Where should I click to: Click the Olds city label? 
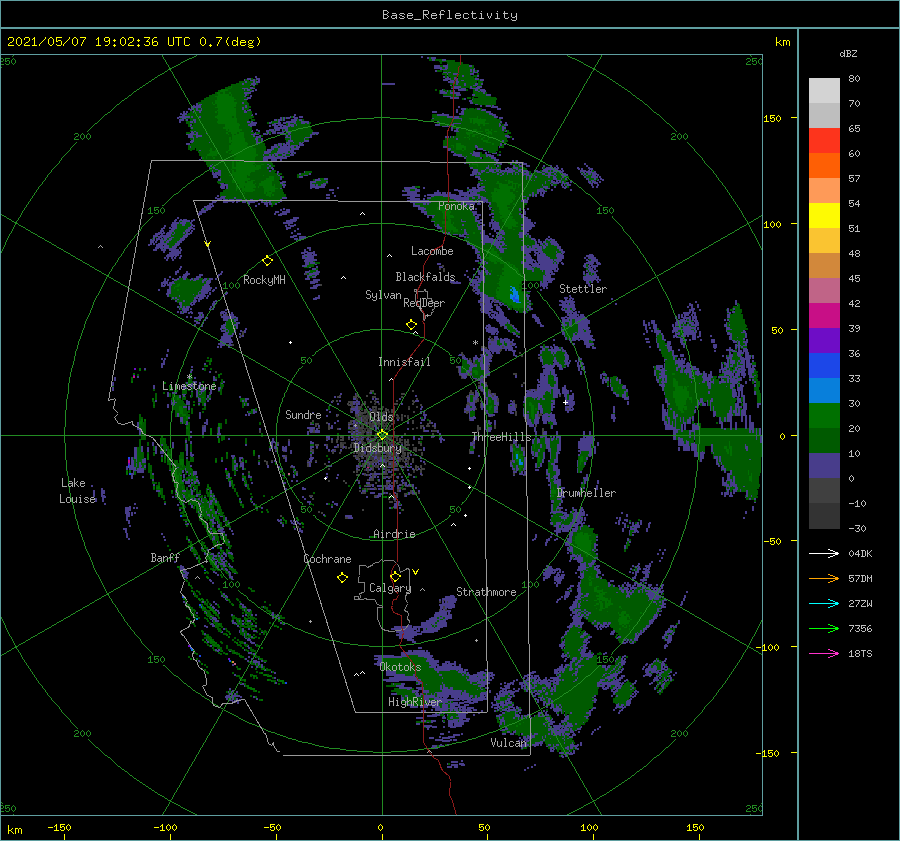tap(381, 417)
